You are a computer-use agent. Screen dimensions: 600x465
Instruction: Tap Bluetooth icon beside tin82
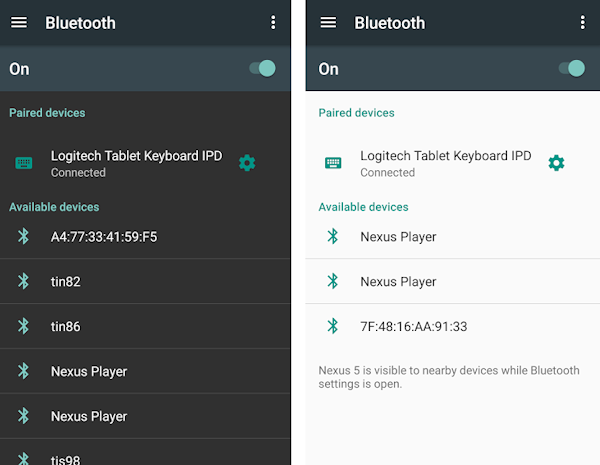[x=24, y=281]
